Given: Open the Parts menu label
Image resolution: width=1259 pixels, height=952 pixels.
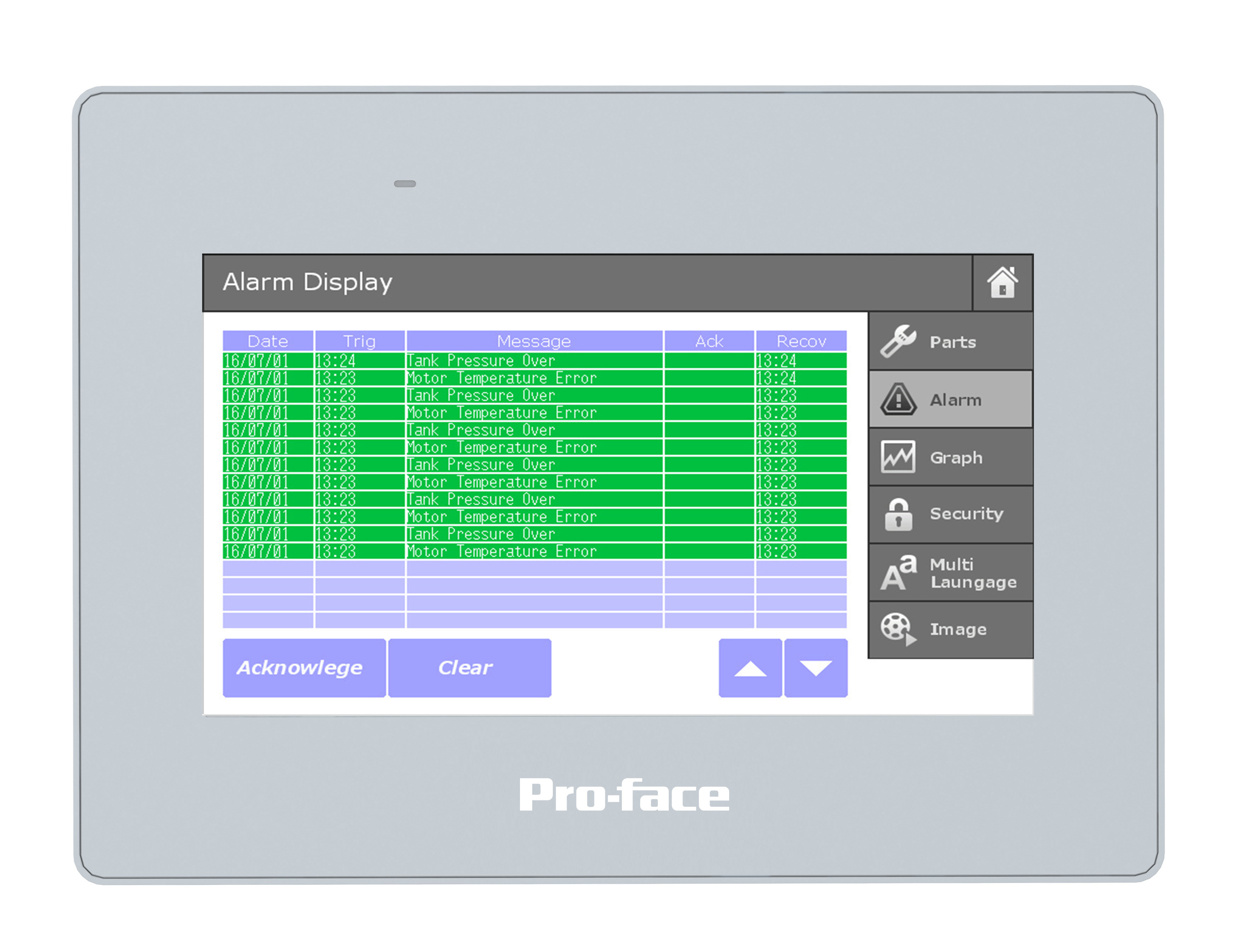Looking at the screenshot, I should click(x=953, y=342).
